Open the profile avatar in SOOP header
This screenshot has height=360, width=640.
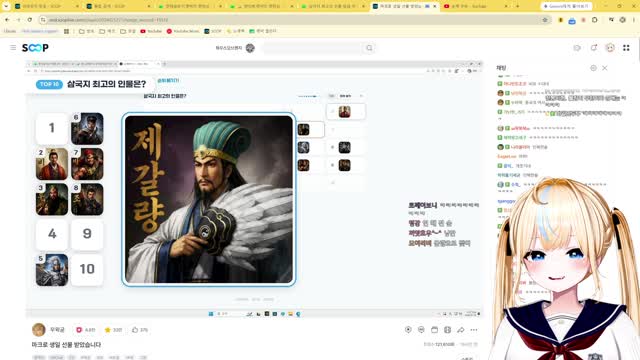(x=610, y=48)
